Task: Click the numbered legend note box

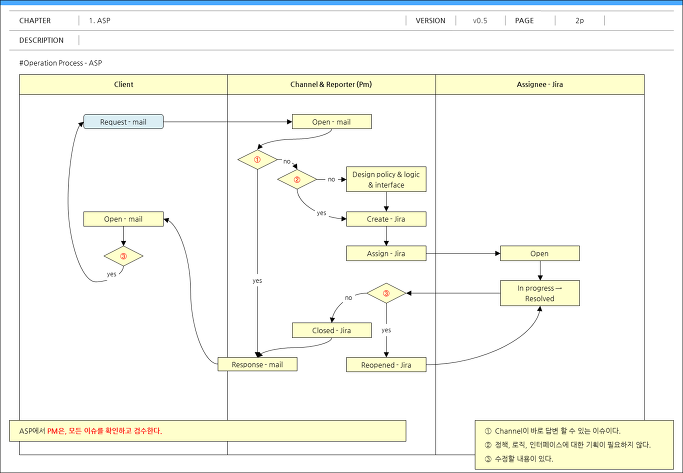Action: point(574,445)
